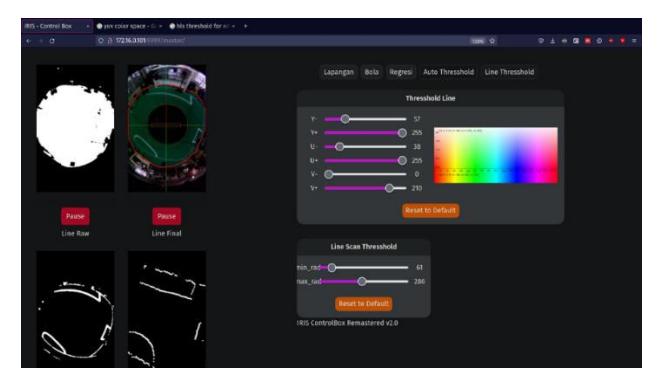Click the tracking protection shield in address bar
Image resolution: width=657 pixels, height=377 pixels.
point(101,41)
